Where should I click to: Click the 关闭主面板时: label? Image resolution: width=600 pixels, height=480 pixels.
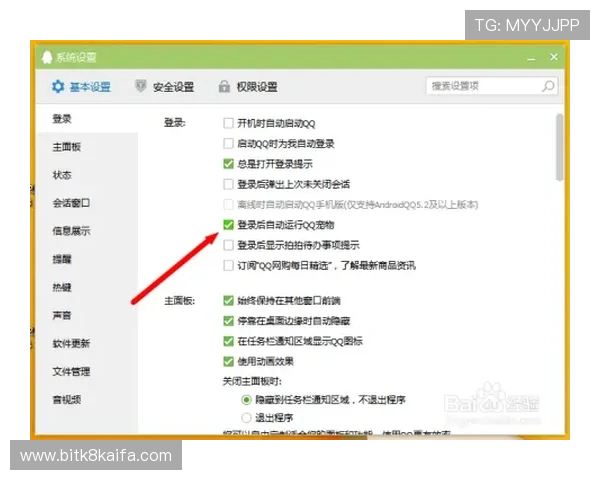252,381
